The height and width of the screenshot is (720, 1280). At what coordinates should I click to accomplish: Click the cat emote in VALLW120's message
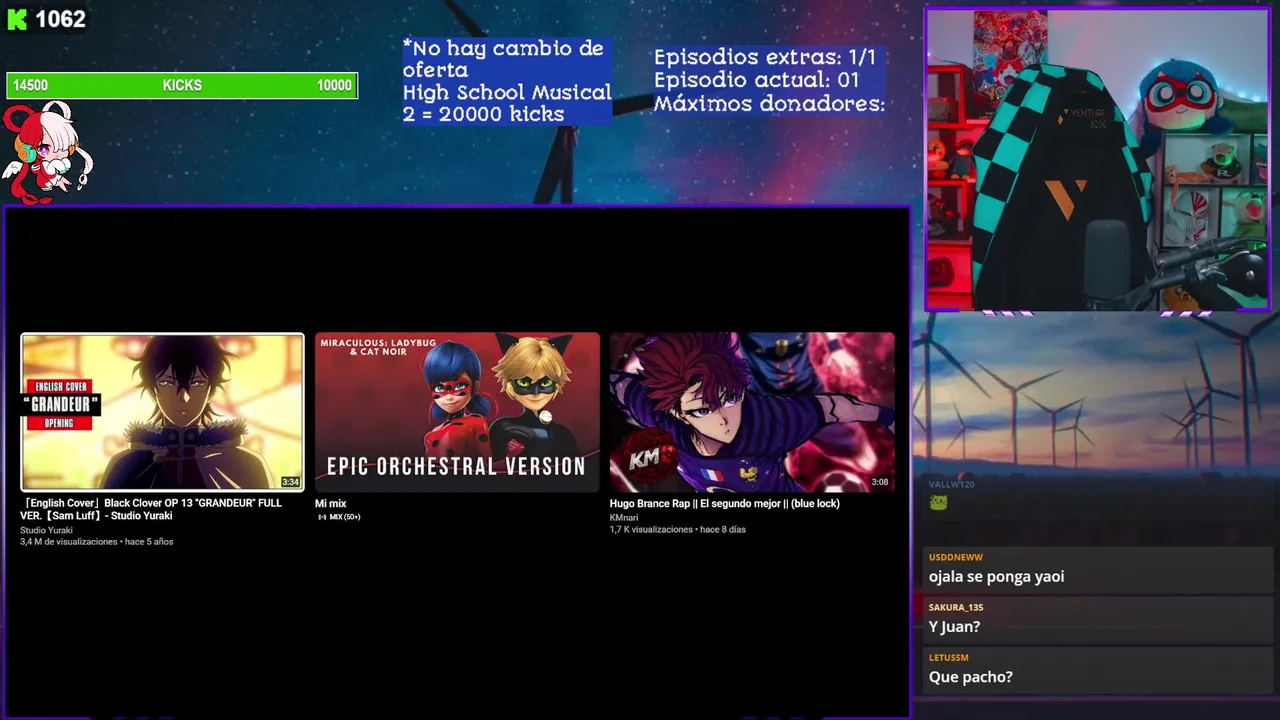pyautogui.click(x=938, y=503)
